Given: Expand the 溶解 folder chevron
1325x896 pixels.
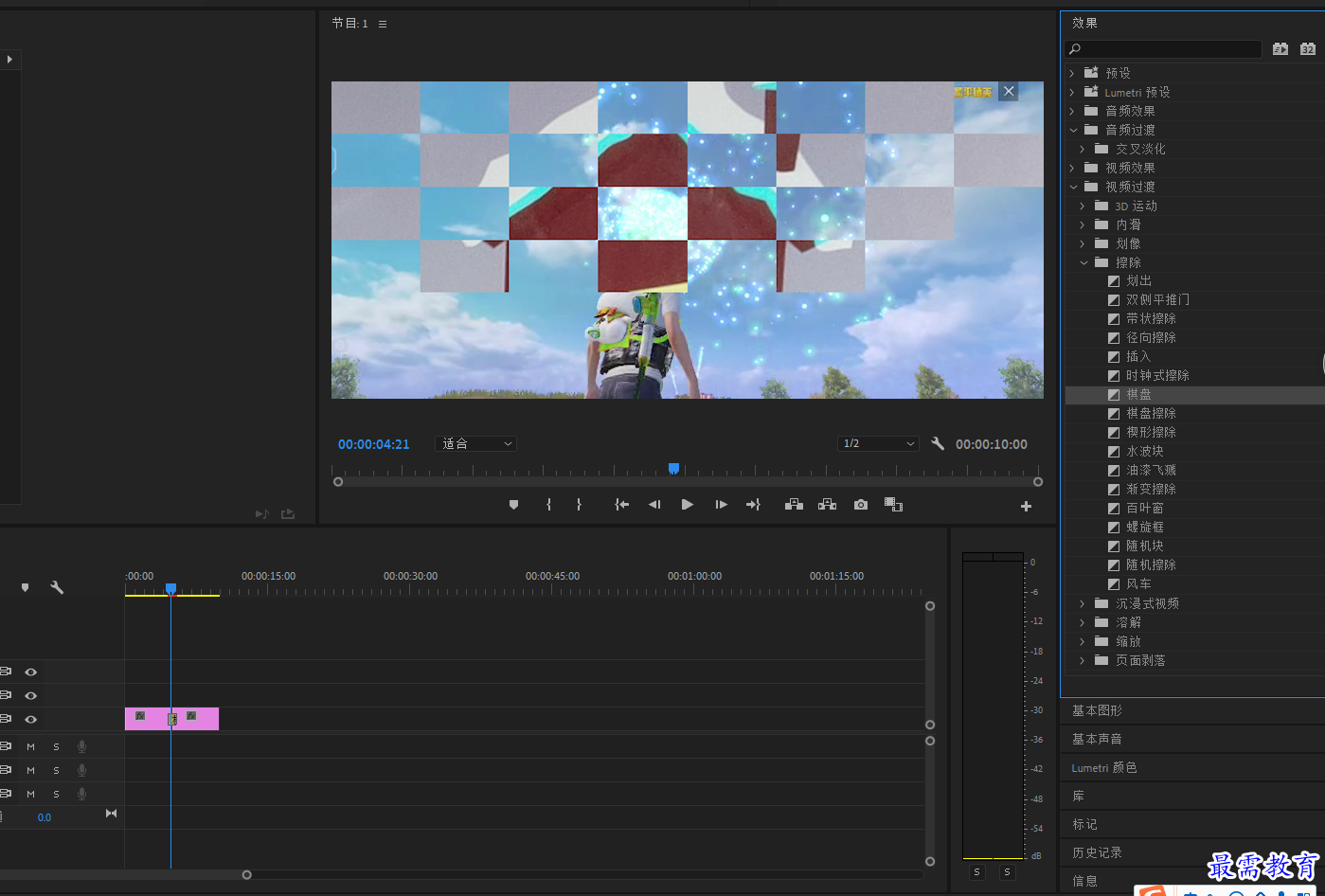Looking at the screenshot, I should [1083, 622].
